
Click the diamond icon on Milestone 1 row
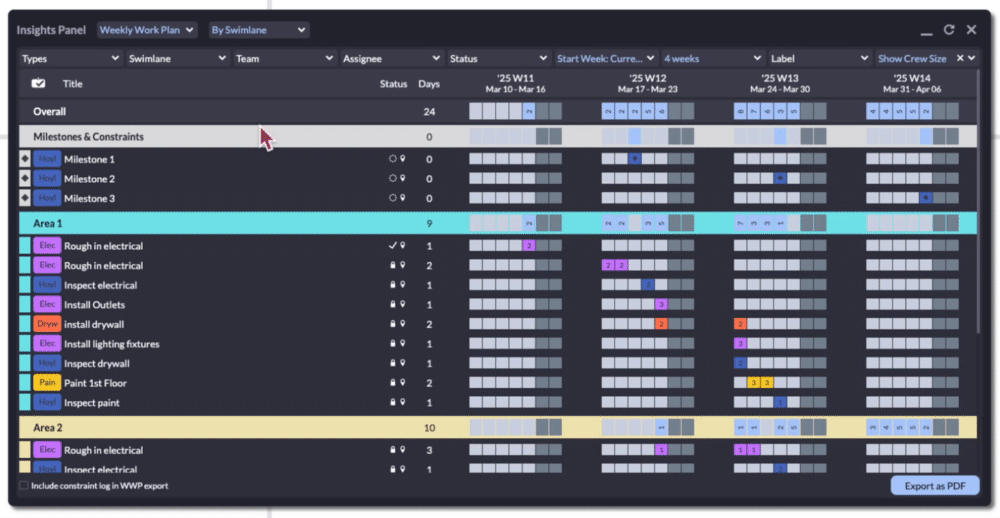[25, 159]
